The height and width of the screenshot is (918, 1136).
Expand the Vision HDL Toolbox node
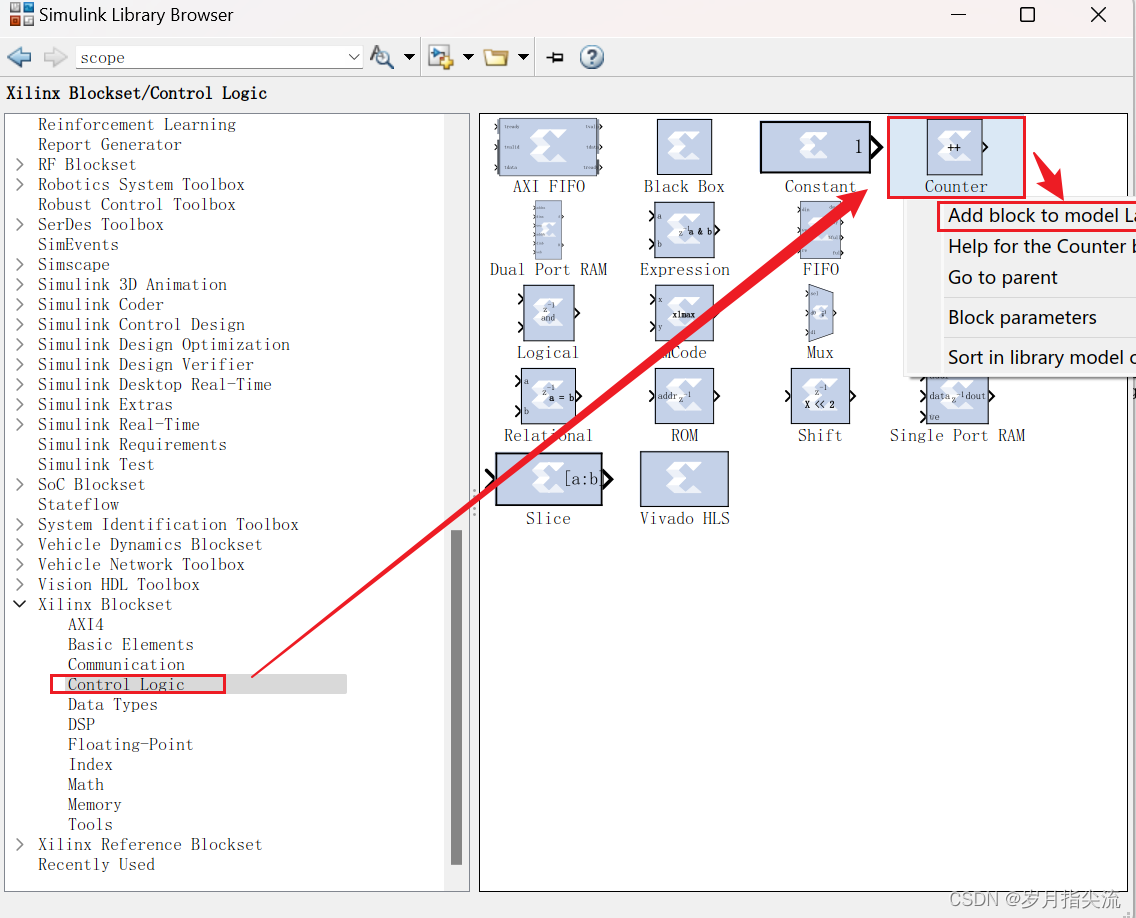20,584
